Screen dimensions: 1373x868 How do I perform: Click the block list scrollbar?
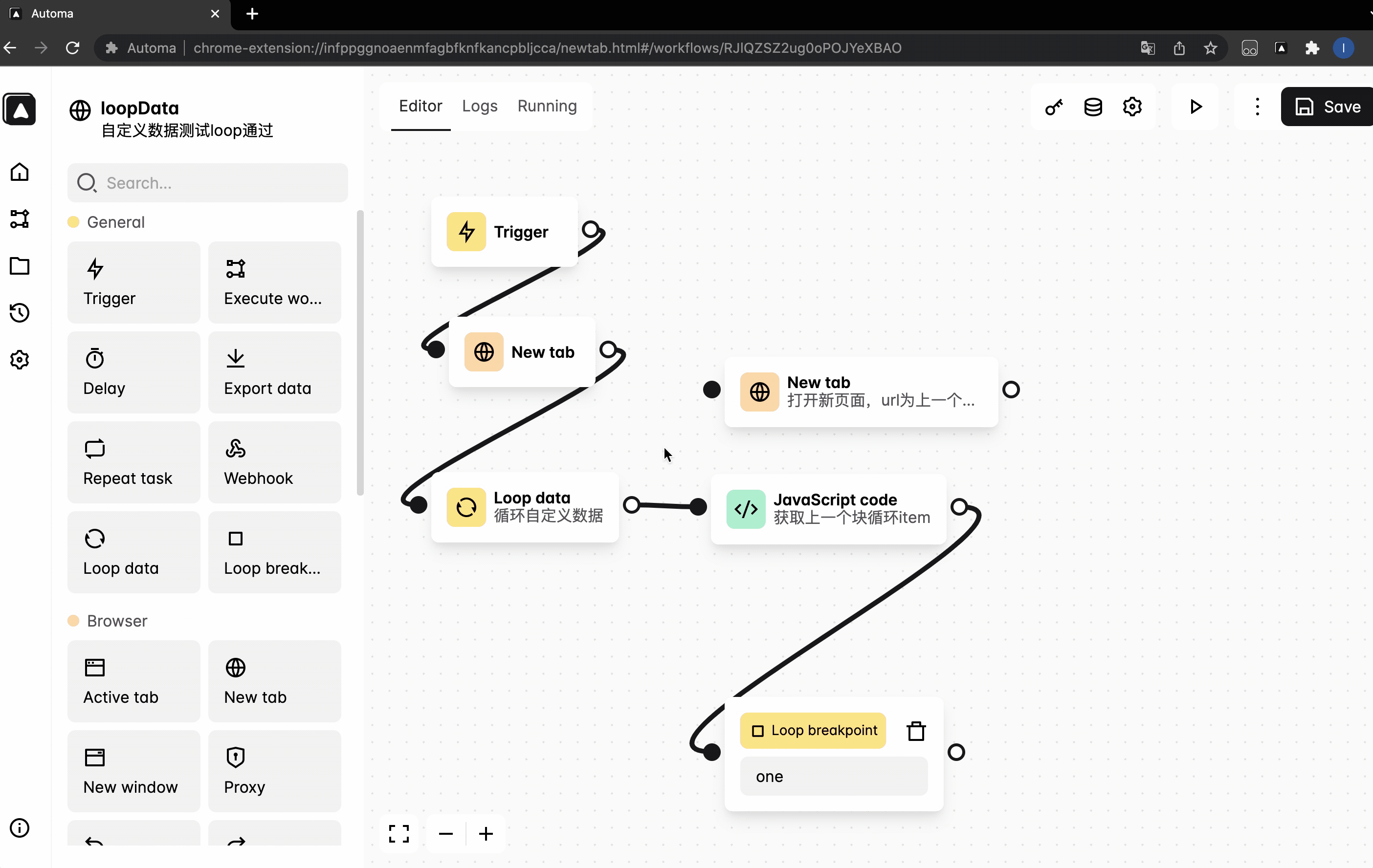click(x=360, y=353)
